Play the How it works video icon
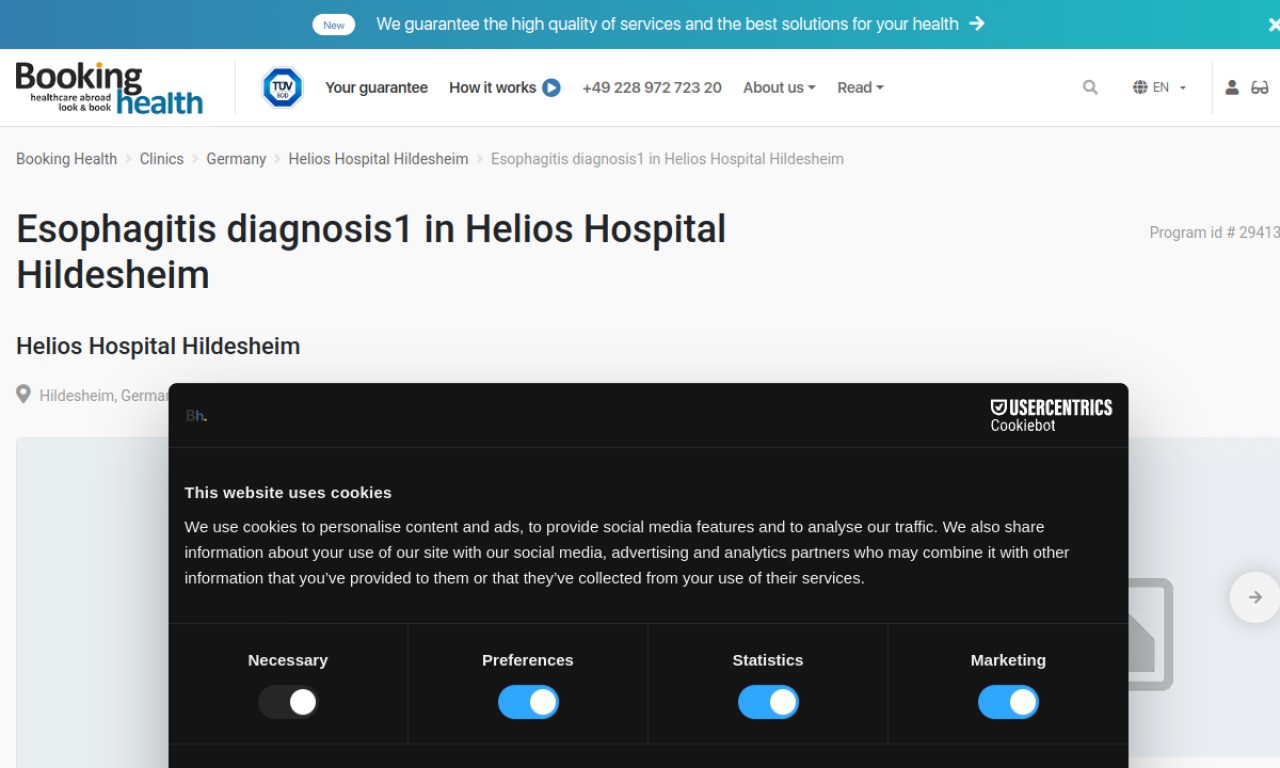Screen dimensions: 1280x768 [x=551, y=88]
